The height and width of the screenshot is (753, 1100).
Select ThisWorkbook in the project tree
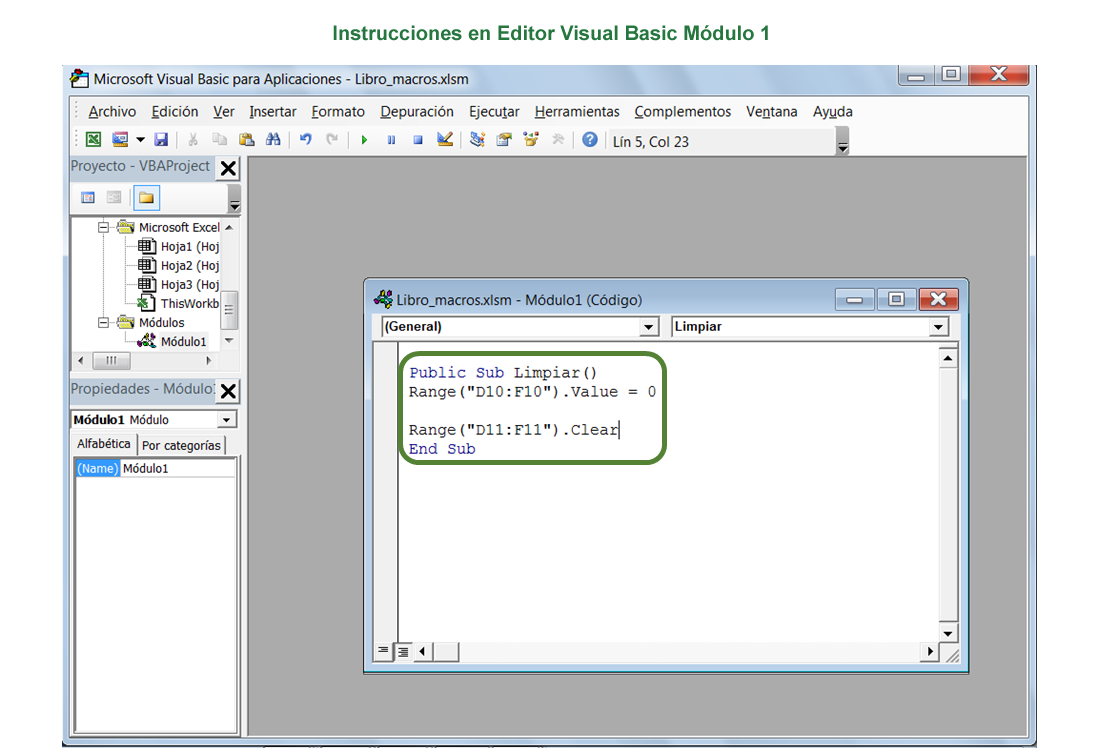click(x=179, y=303)
